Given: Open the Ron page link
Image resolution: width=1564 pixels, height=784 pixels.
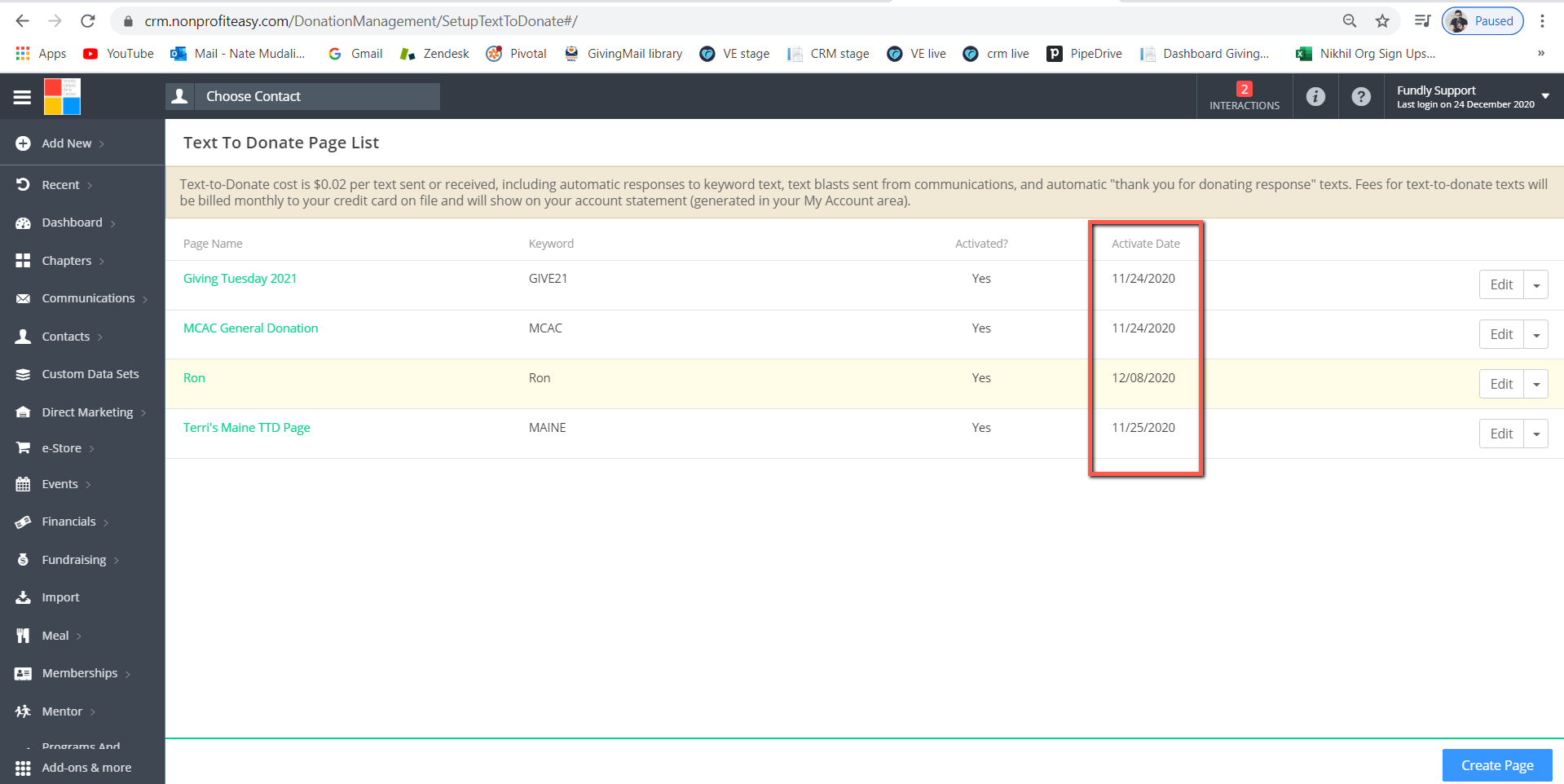Looking at the screenshot, I should [194, 378].
